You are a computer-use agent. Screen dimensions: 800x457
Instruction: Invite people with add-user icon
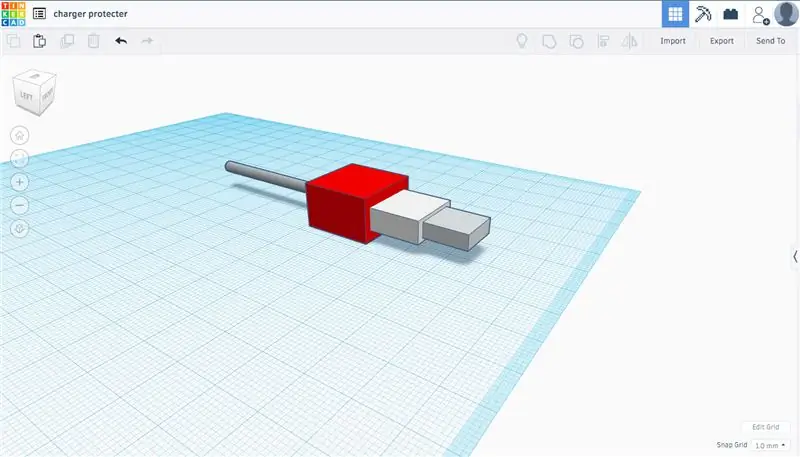click(x=760, y=15)
